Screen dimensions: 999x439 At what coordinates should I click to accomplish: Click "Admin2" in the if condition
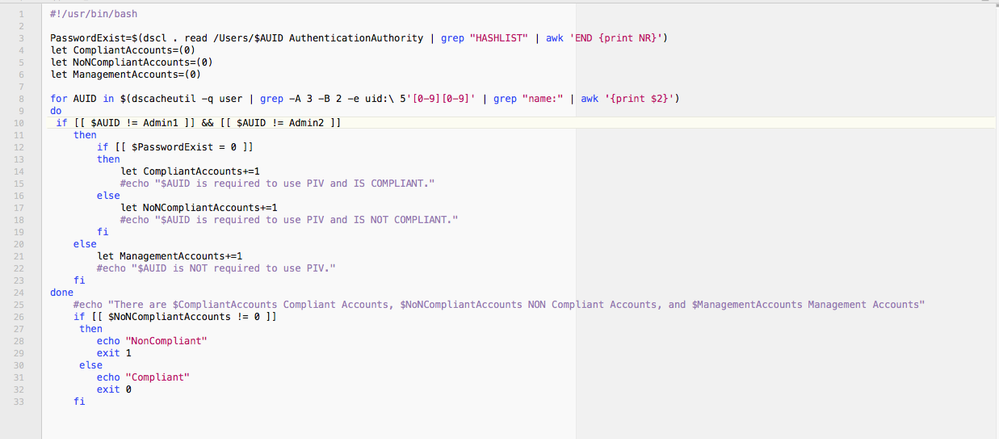coord(307,122)
